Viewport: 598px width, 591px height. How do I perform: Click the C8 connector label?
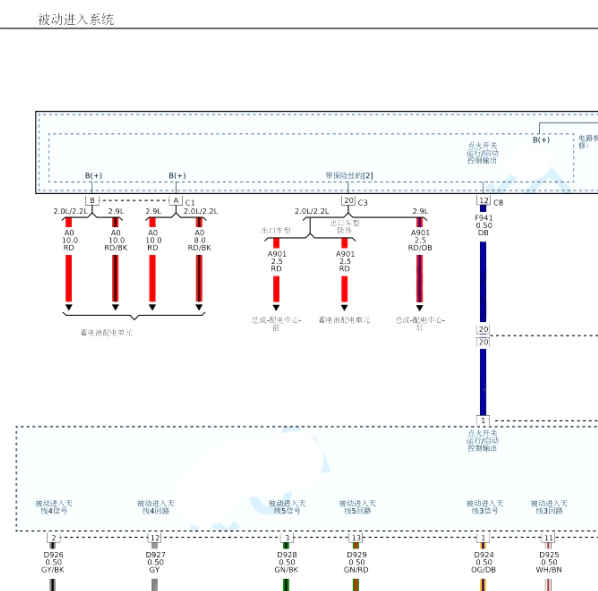tap(498, 202)
